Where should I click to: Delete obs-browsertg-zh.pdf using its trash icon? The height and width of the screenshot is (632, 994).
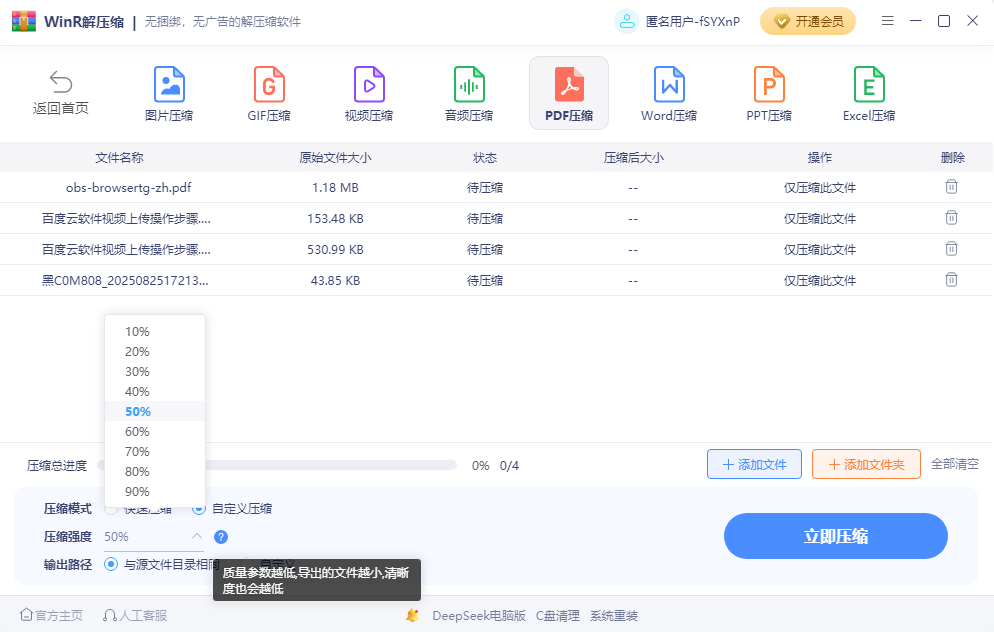pyautogui.click(x=951, y=187)
